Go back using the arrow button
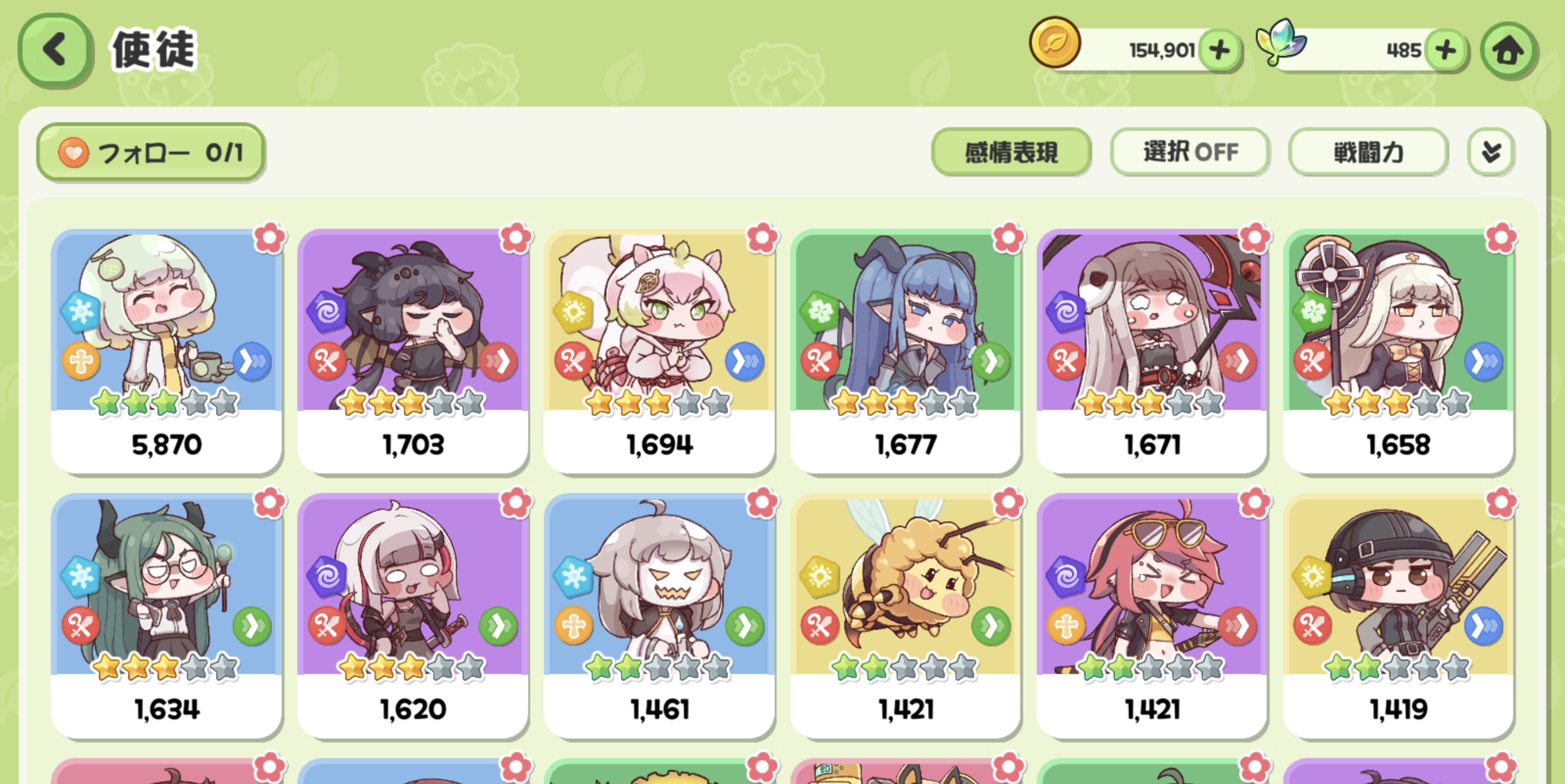 (54, 50)
